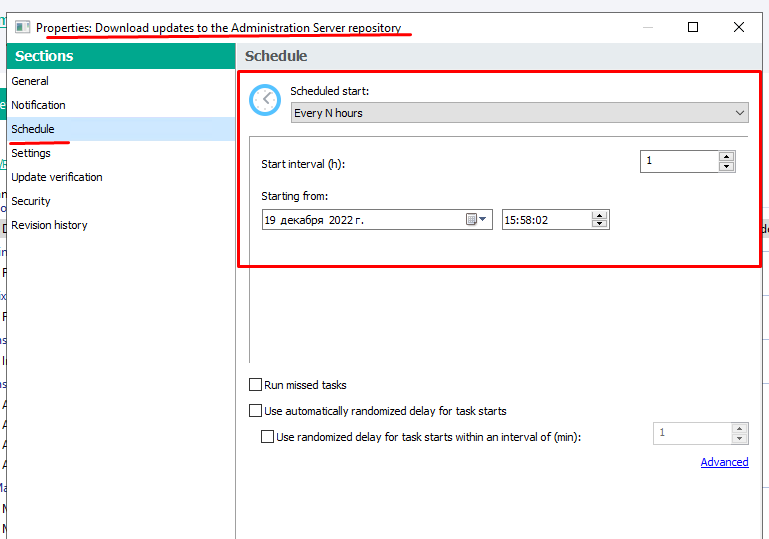
Task: Increase the start time with up arrow
Action: (x=599, y=215)
